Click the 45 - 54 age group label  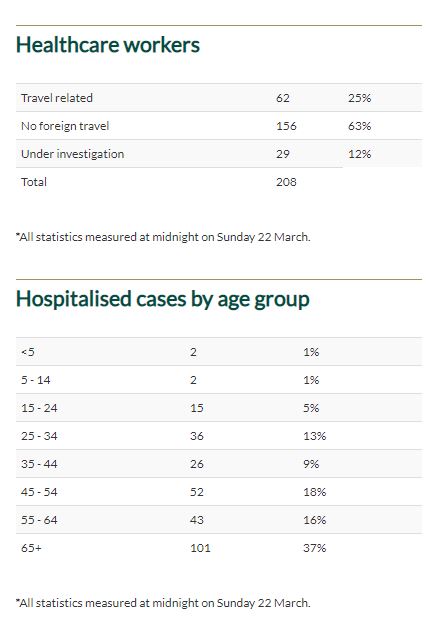(x=39, y=492)
